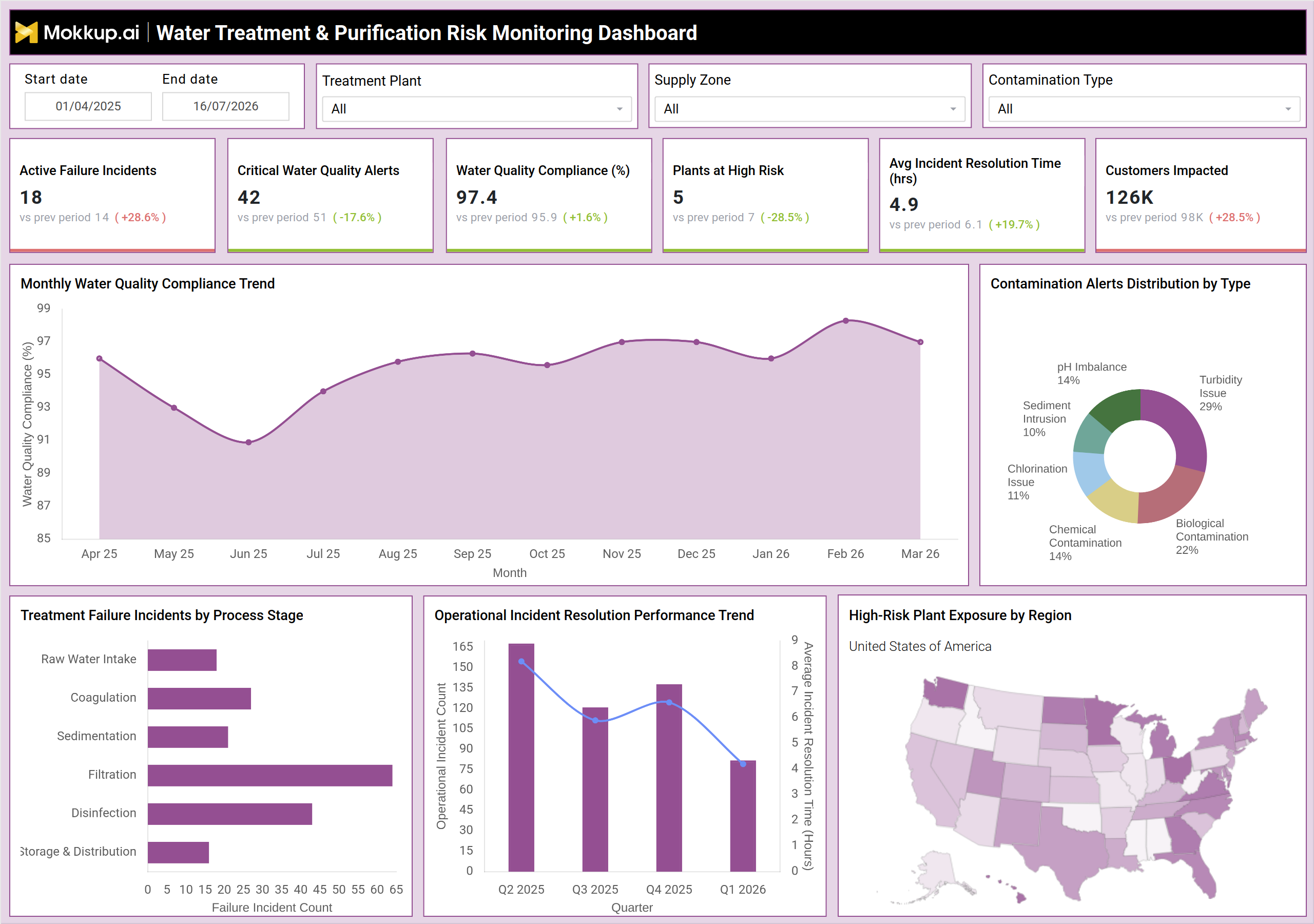This screenshot has height=924, width=1314.
Task: Click the Apr 25 compliance data point
Action: 100,358
